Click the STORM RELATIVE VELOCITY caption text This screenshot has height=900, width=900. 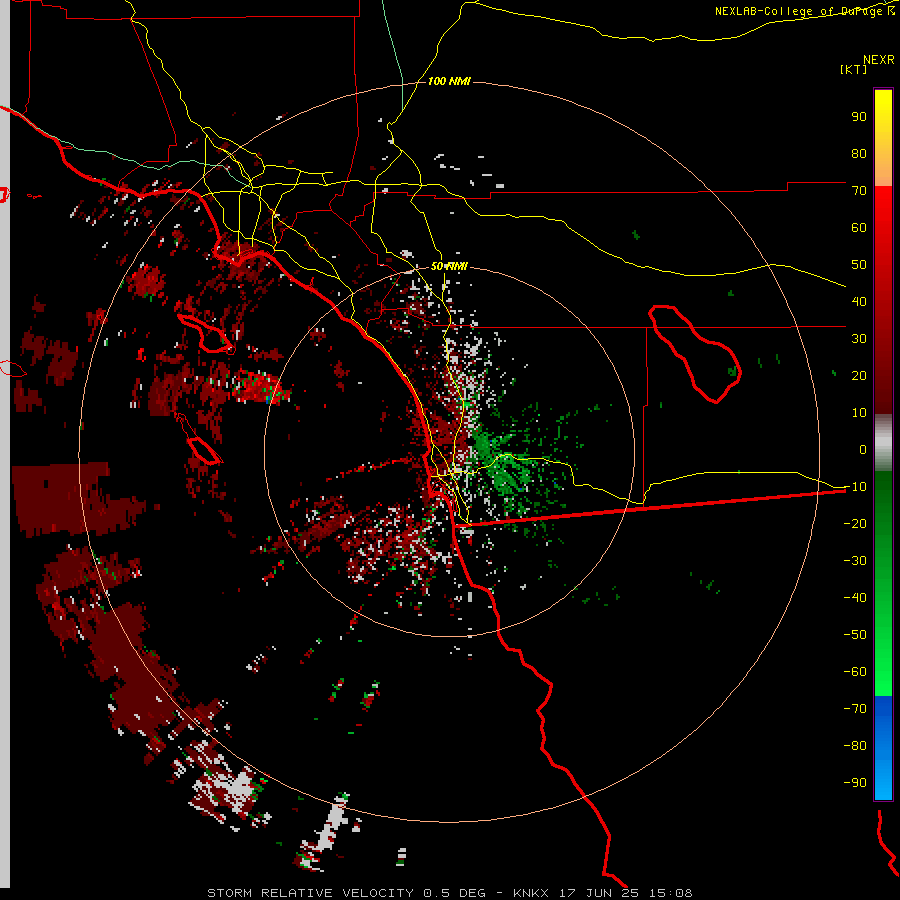(x=310, y=893)
